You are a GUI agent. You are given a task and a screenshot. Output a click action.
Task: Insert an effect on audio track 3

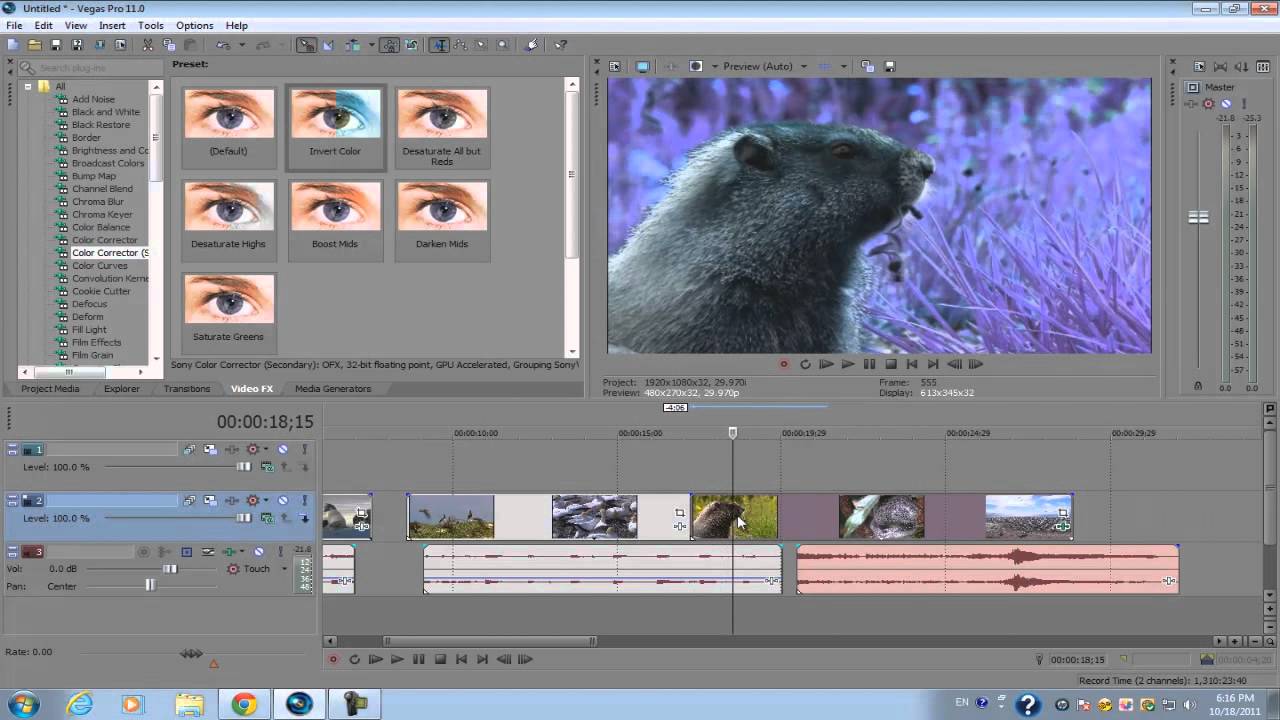(x=229, y=551)
